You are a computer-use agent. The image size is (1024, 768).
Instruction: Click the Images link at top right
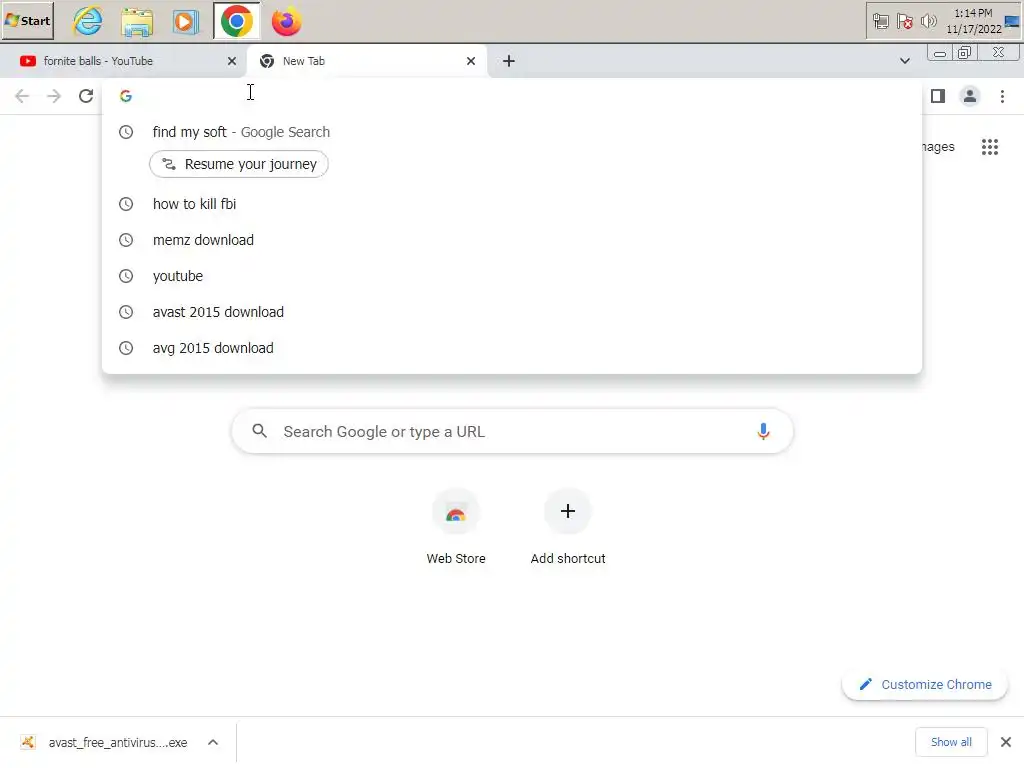pyautogui.click(x=938, y=147)
